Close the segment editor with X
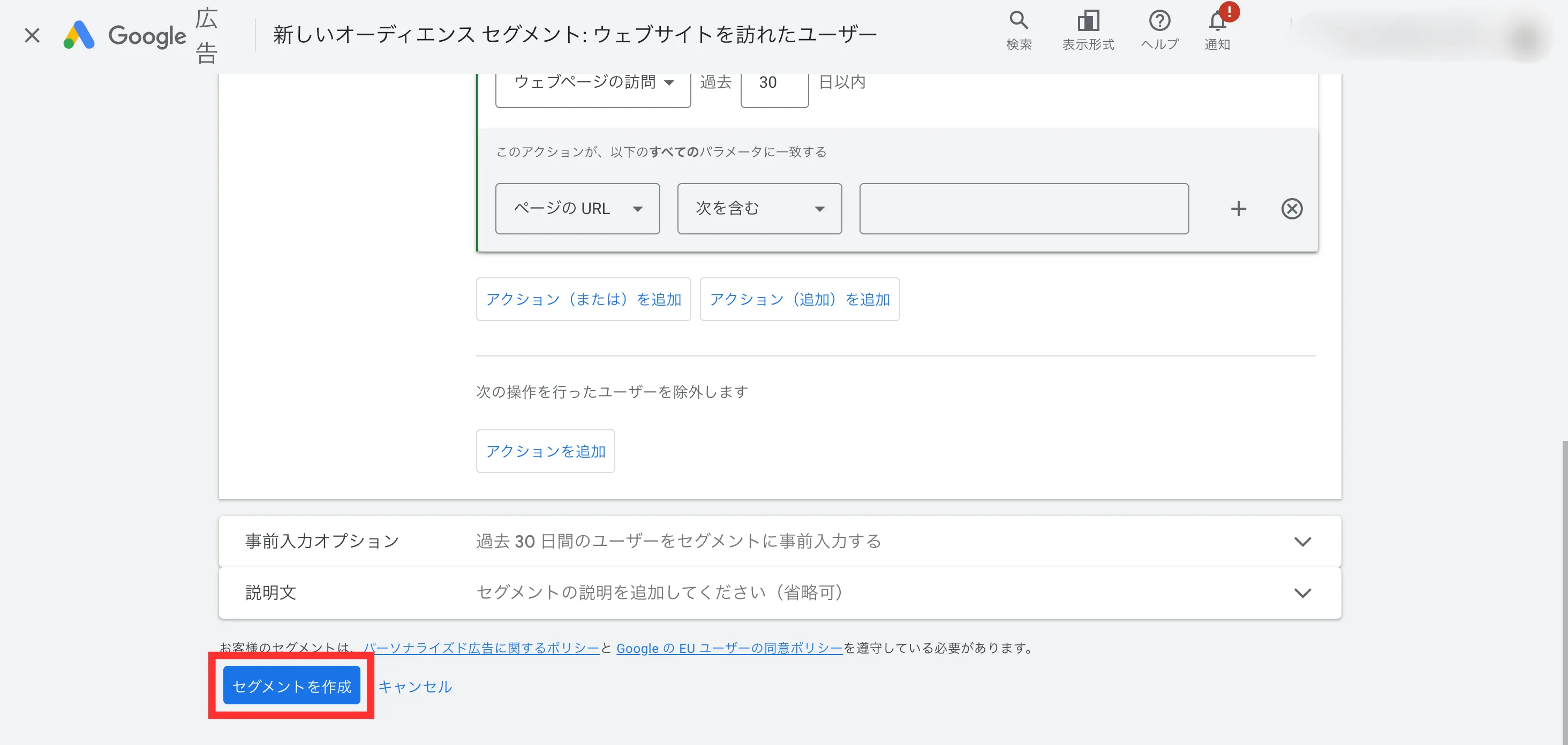 coord(32,35)
